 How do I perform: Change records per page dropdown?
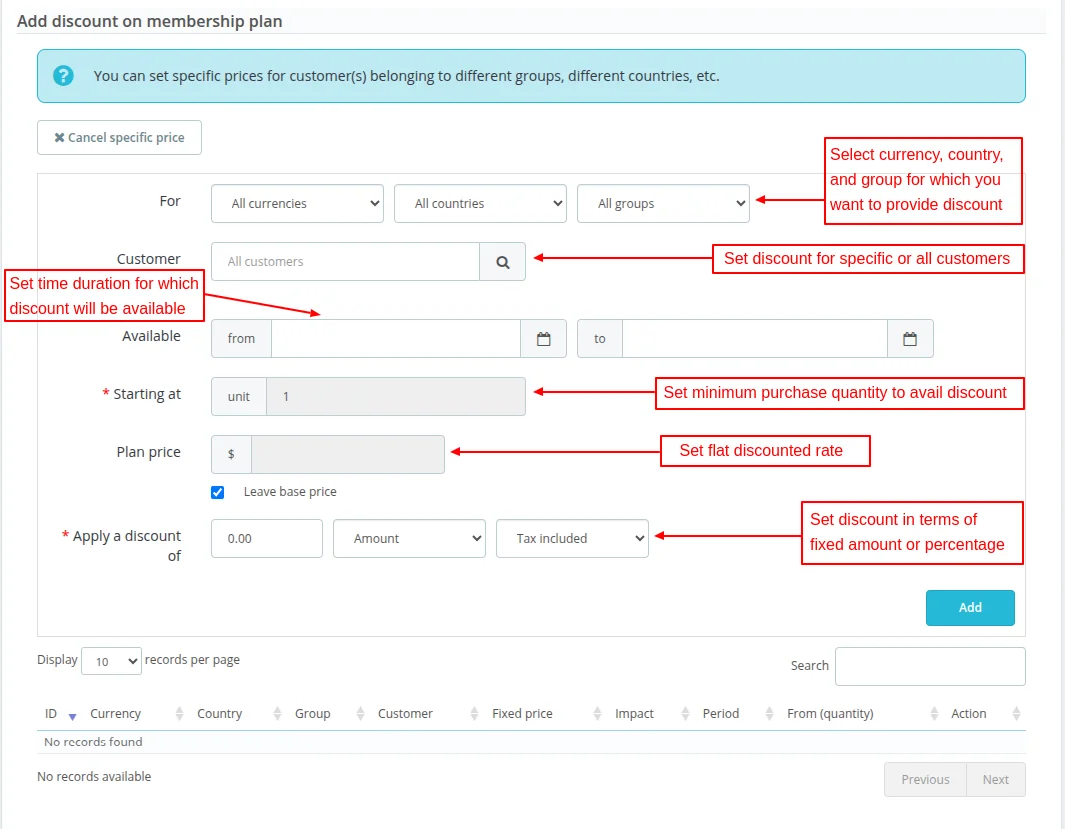point(112,662)
